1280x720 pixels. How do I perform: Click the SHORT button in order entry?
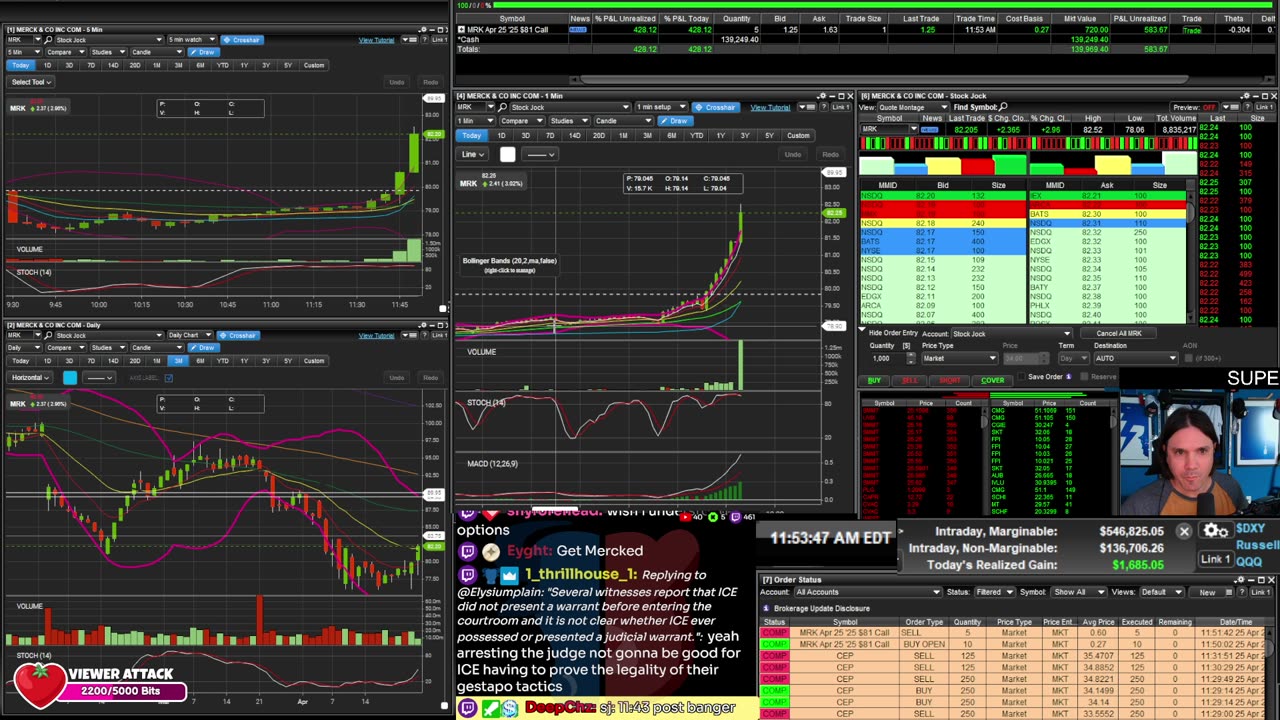click(x=949, y=380)
